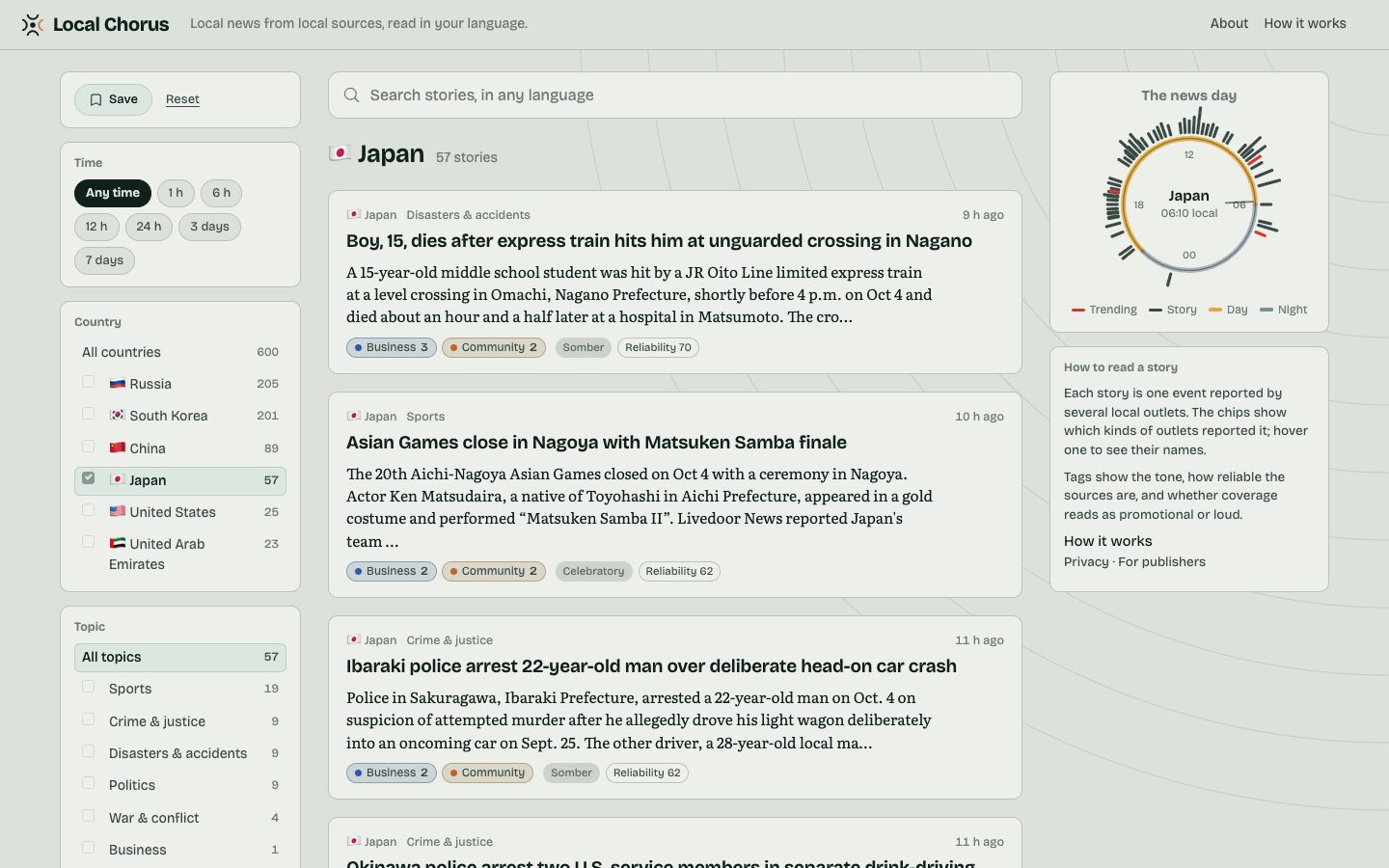1389x868 pixels.
Task: Tick the Crime & justice checkbox
Action: point(89,719)
